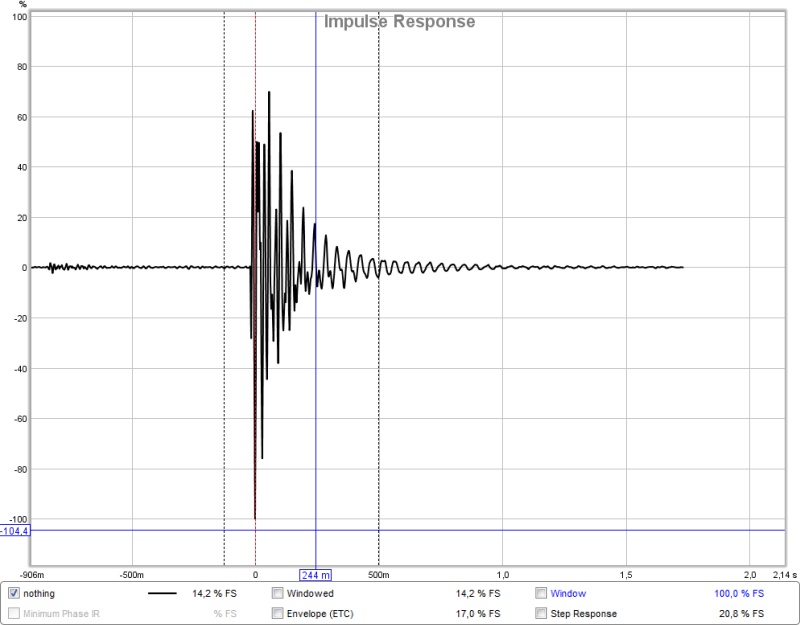Click the 244 m cursor time box
Screen dimensions: 800x626
pyautogui.click(x=315, y=575)
